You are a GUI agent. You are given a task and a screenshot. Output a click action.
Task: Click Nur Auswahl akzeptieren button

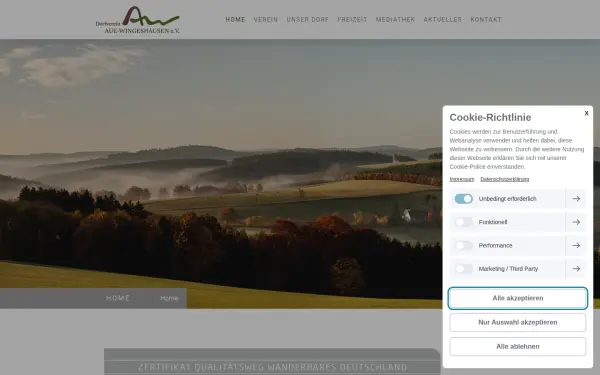[518, 323]
